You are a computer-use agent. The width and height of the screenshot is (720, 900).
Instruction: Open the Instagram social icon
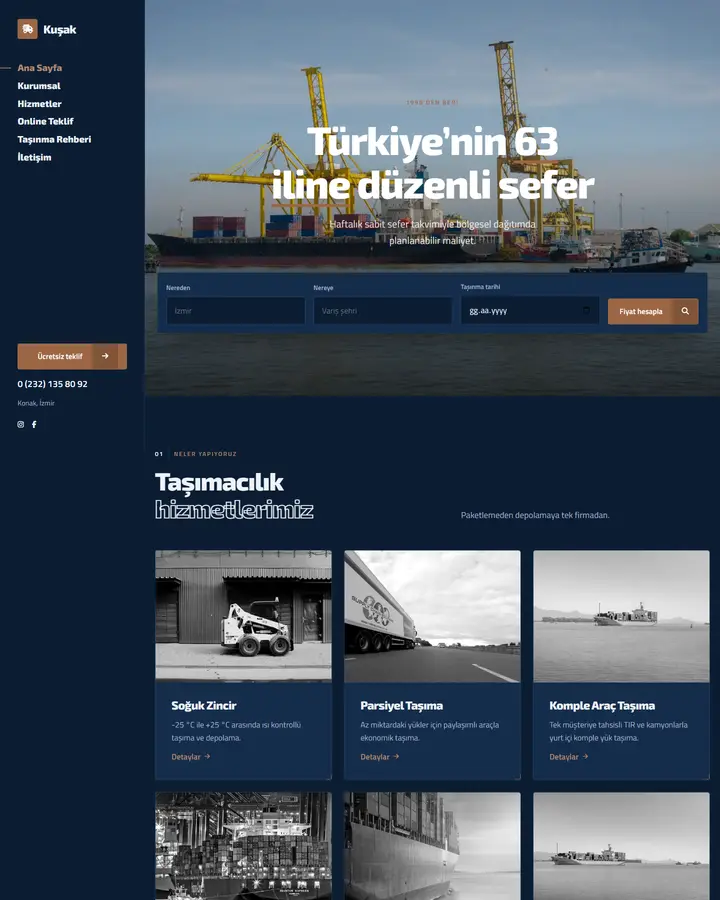(x=21, y=425)
